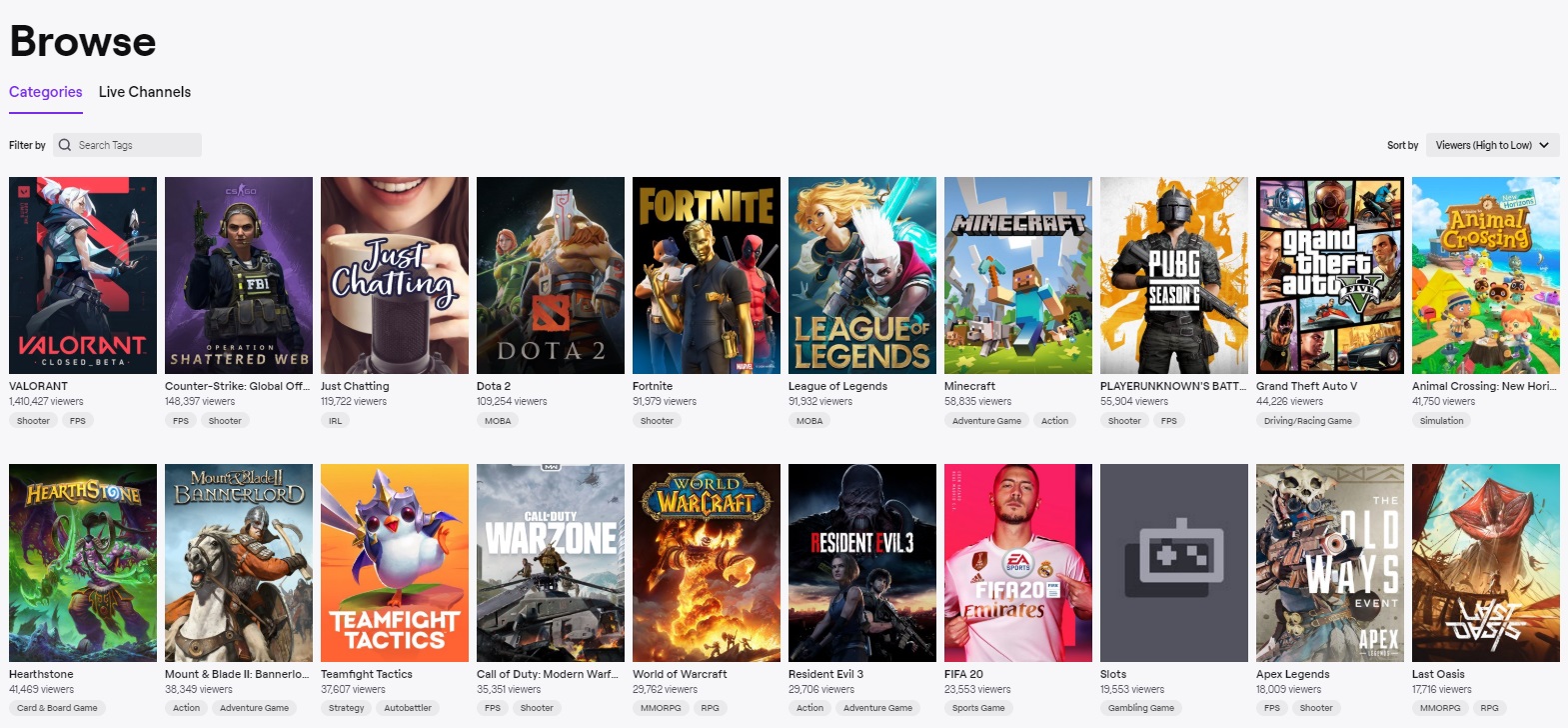The width and height of the screenshot is (1568, 728).
Task: Select the Categories tab
Action: (x=46, y=92)
